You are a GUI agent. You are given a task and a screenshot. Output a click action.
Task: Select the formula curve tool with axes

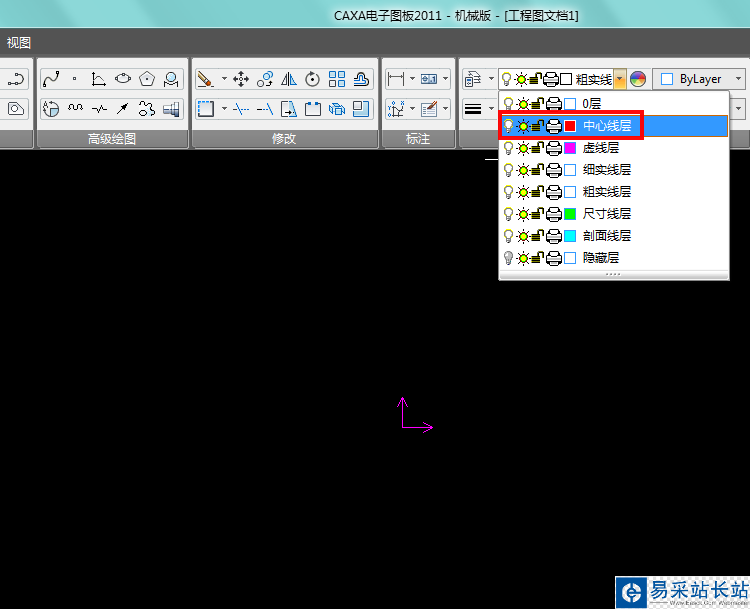pyautogui.click(x=99, y=79)
